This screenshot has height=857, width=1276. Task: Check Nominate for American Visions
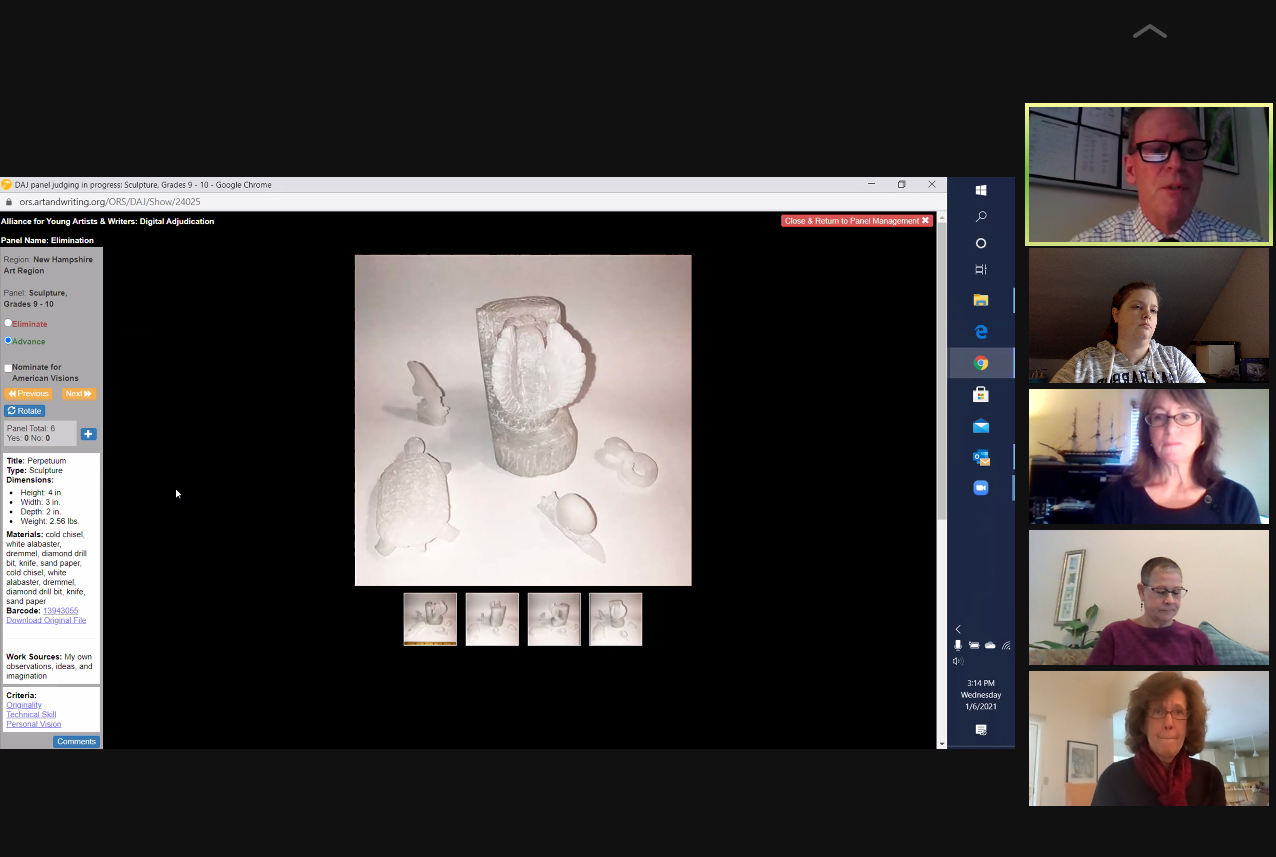pyautogui.click(x=9, y=368)
